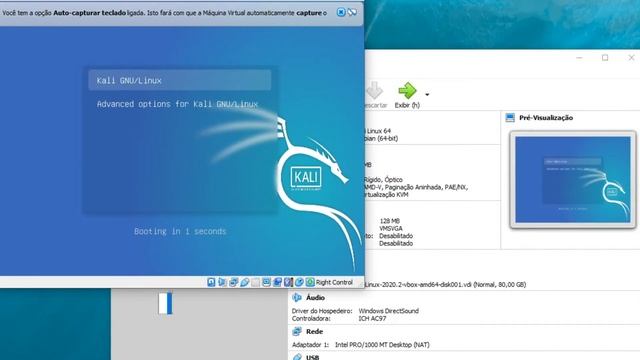Select the Kali GNU/Linux boot entry
640x360 pixels.
tap(180, 80)
